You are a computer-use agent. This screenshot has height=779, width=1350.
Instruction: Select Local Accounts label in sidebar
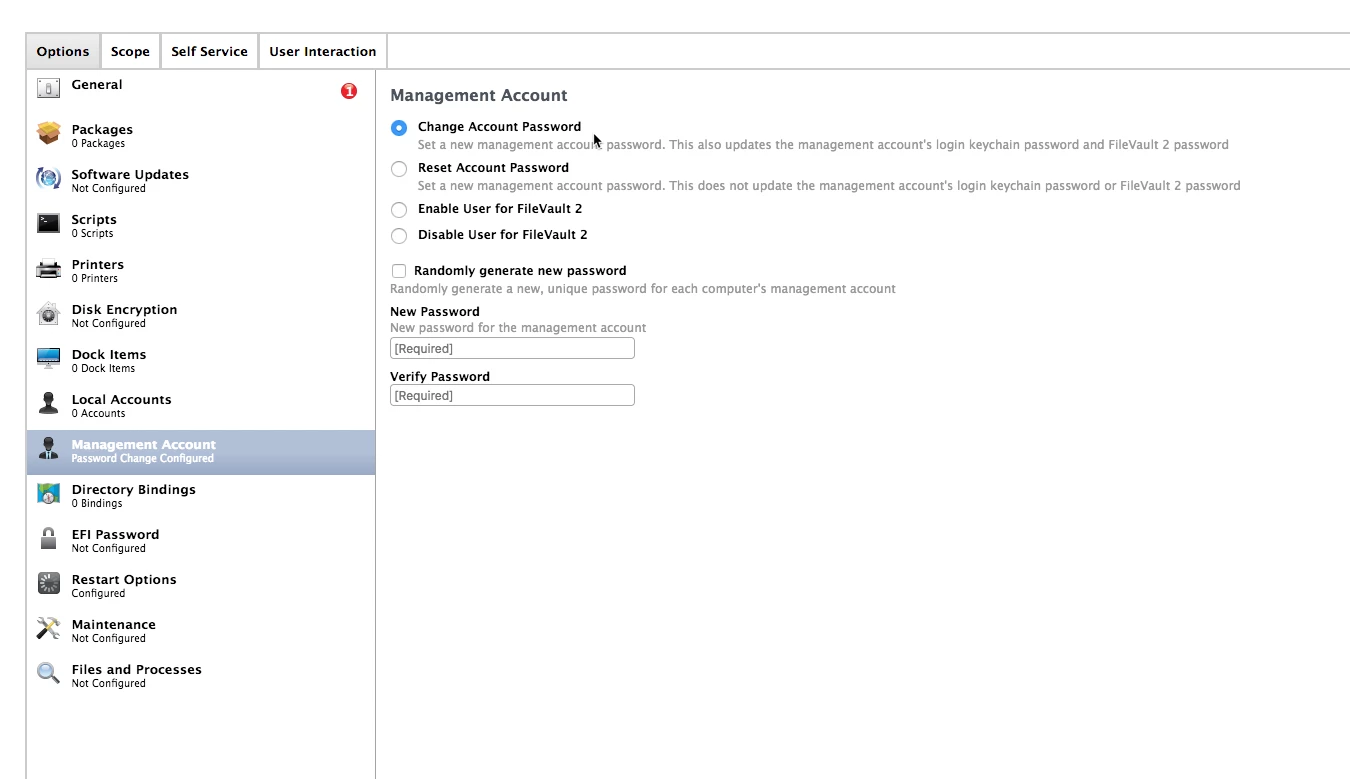point(121,399)
